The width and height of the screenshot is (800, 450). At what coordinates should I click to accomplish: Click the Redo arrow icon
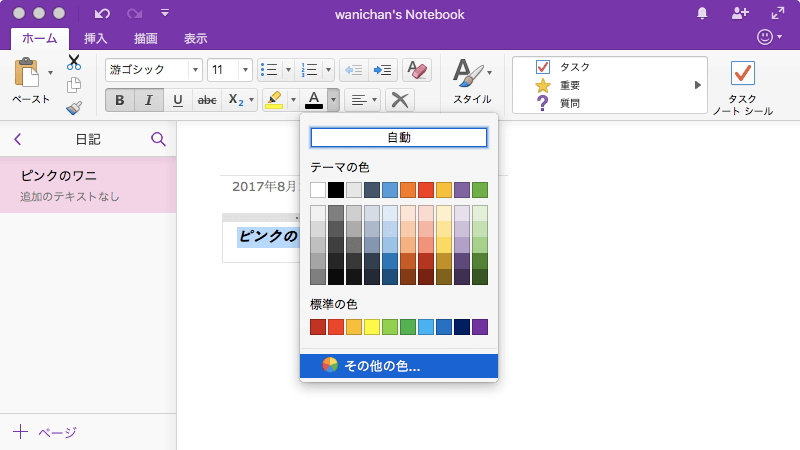click(x=135, y=14)
